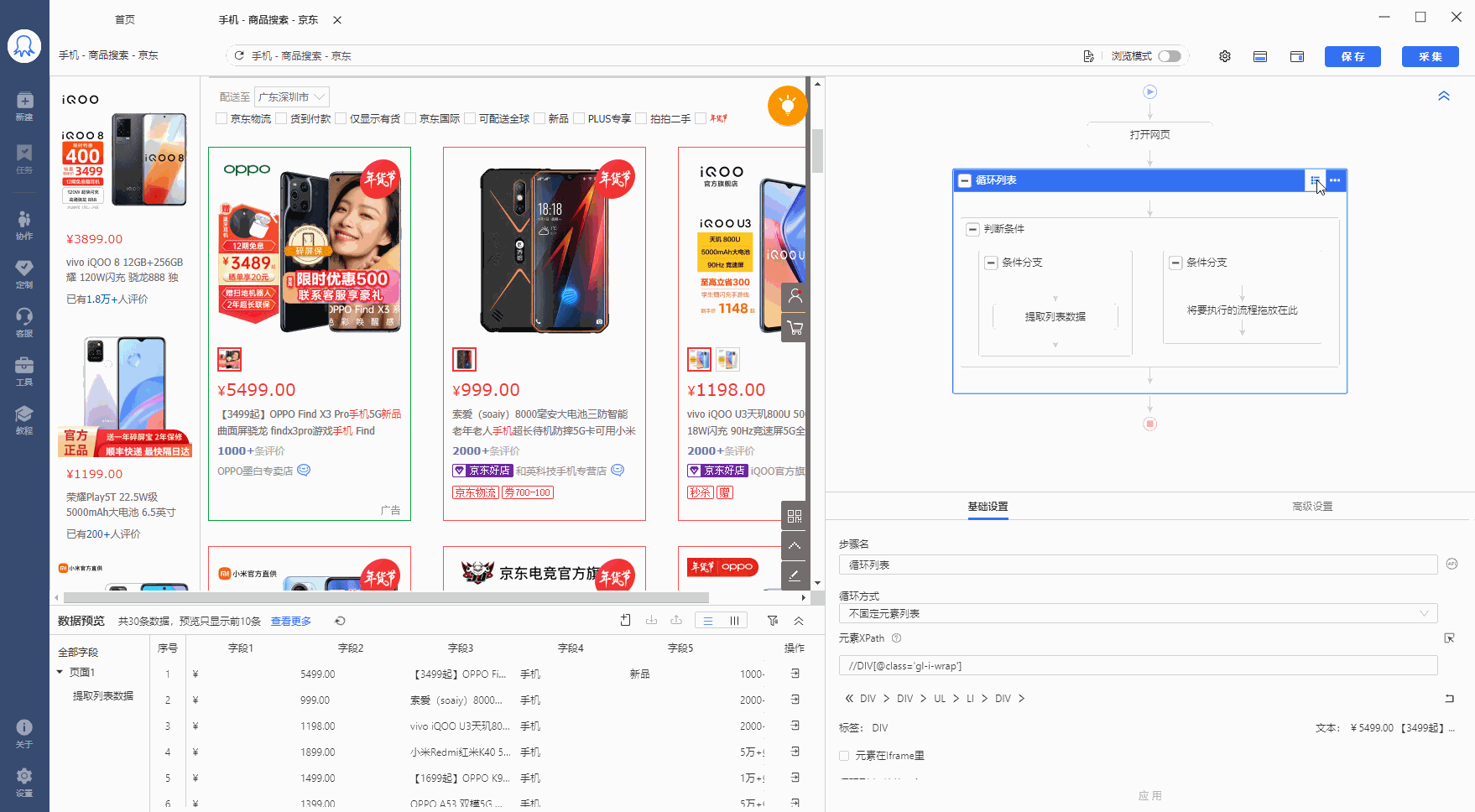Click the 保存 save button

pyautogui.click(x=1353, y=56)
